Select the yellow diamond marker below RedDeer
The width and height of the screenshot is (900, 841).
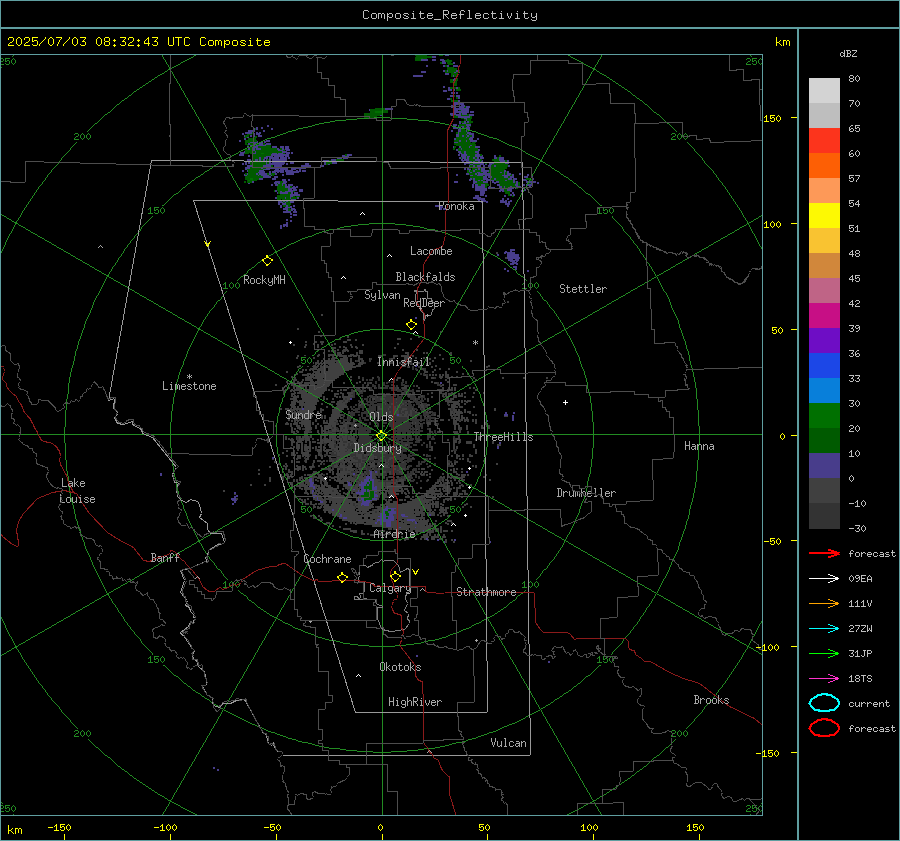click(411, 325)
